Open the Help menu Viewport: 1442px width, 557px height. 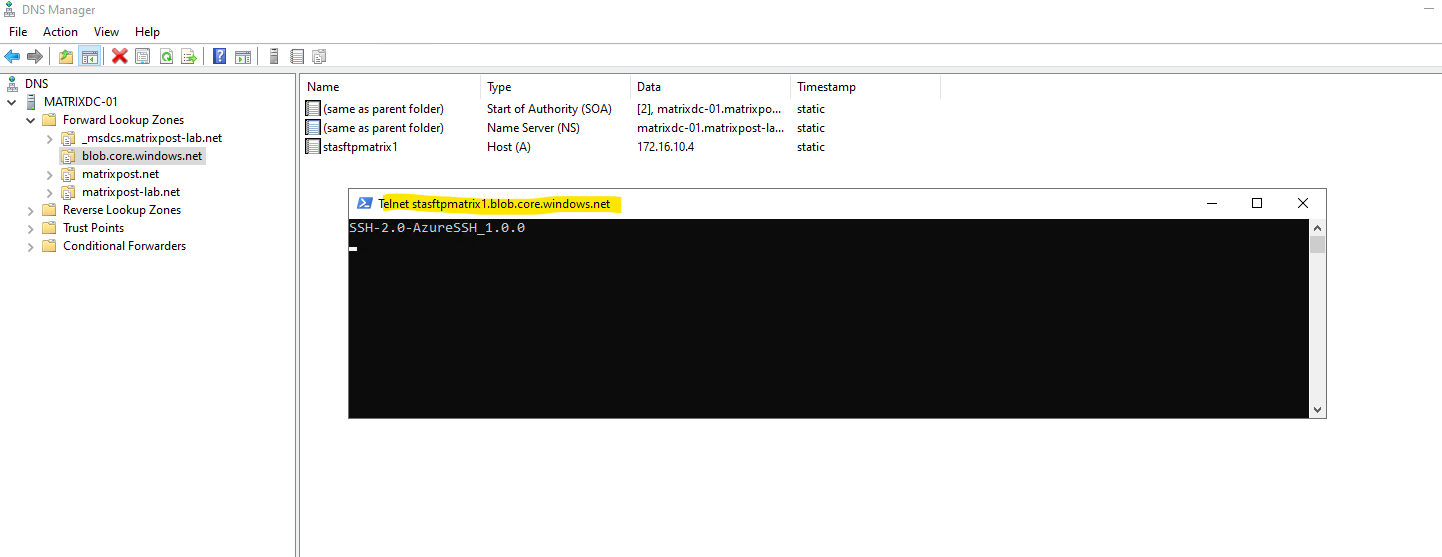pyautogui.click(x=147, y=32)
